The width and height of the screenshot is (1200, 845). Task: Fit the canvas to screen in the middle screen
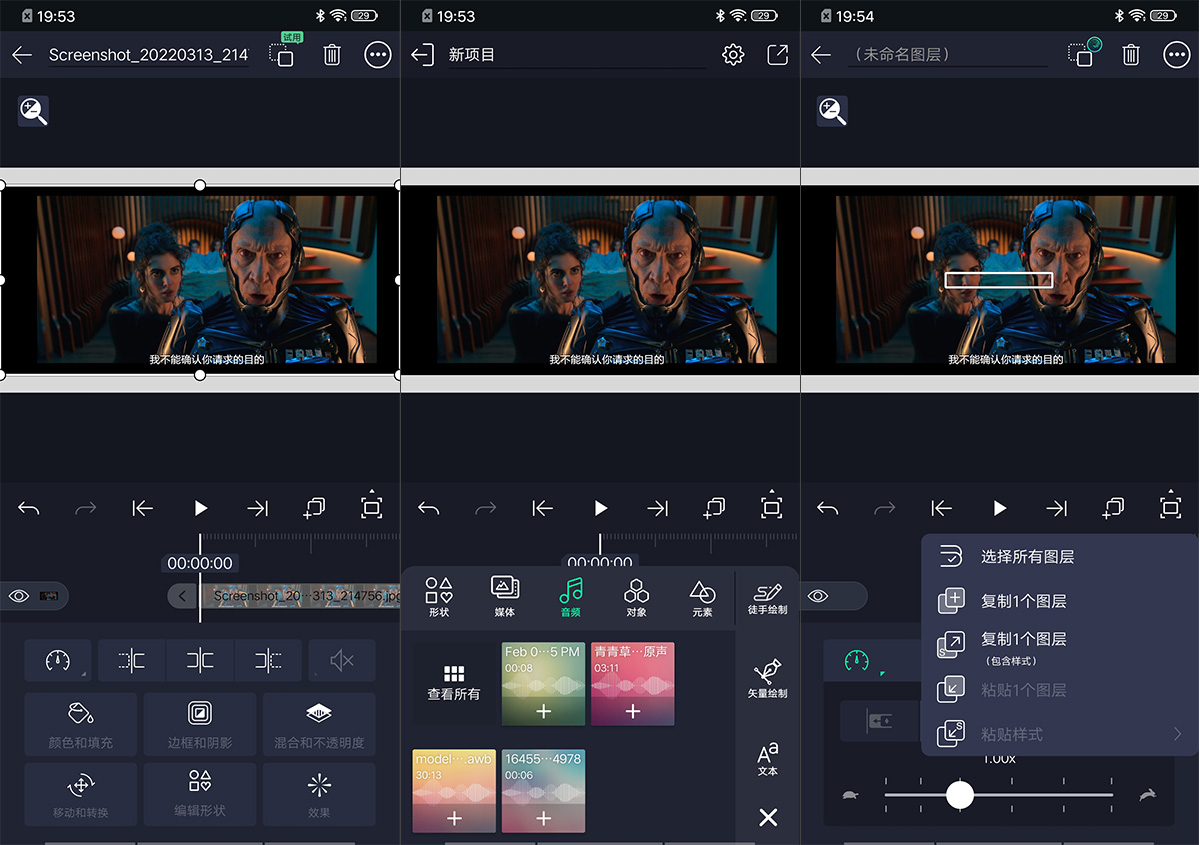tap(771, 508)
